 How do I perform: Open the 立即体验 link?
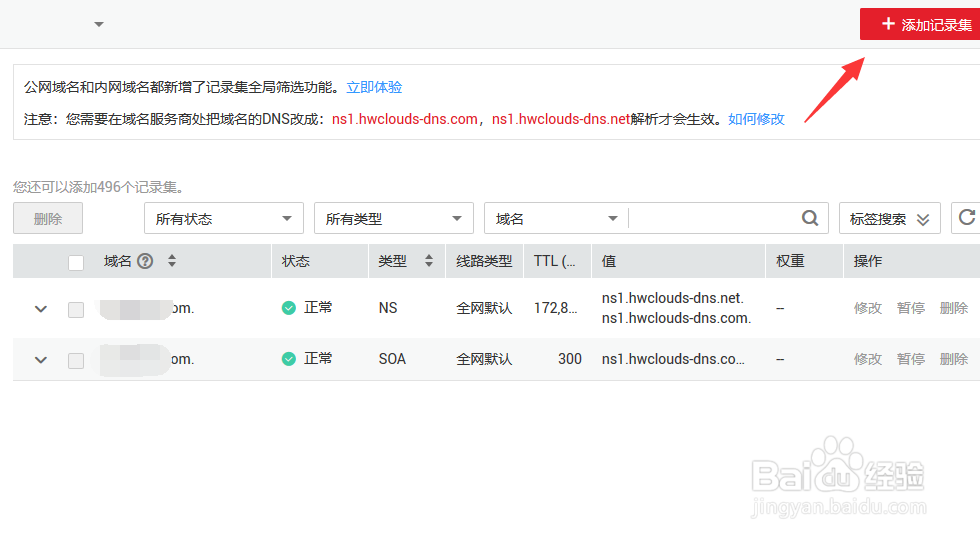coord(374,87)
